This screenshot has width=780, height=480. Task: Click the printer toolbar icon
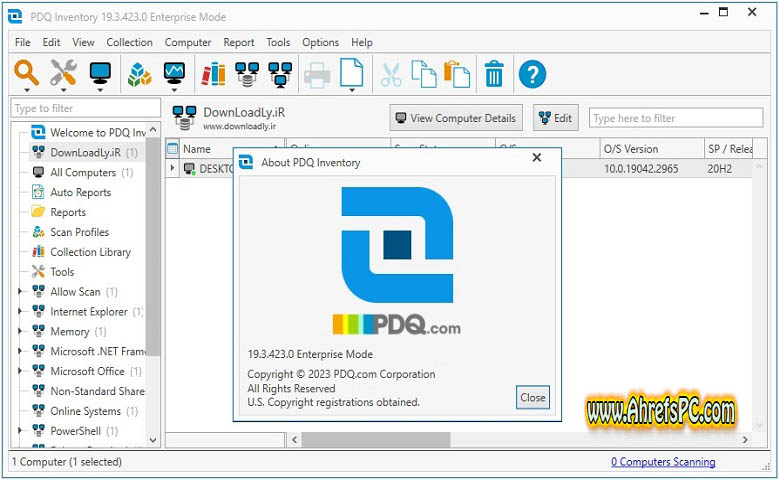(317, 76)
